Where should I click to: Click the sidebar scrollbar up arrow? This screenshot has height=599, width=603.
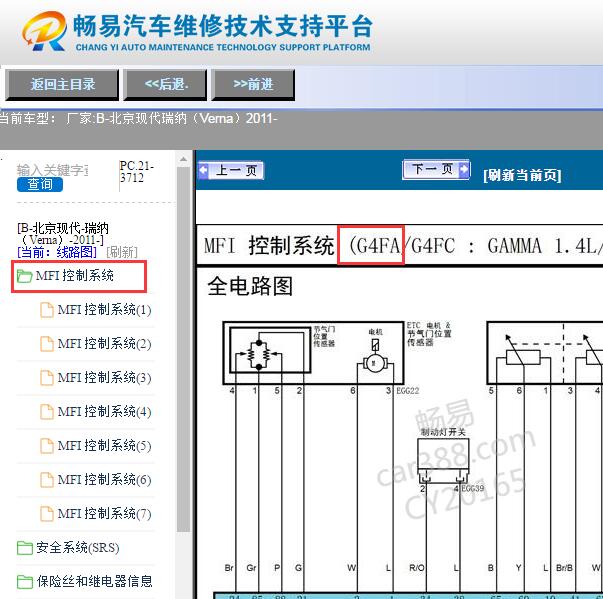tap(183, 159)
